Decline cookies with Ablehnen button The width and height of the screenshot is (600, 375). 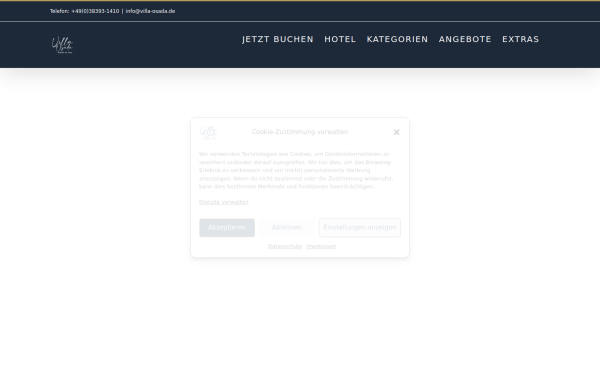click(x=287, y=228)
